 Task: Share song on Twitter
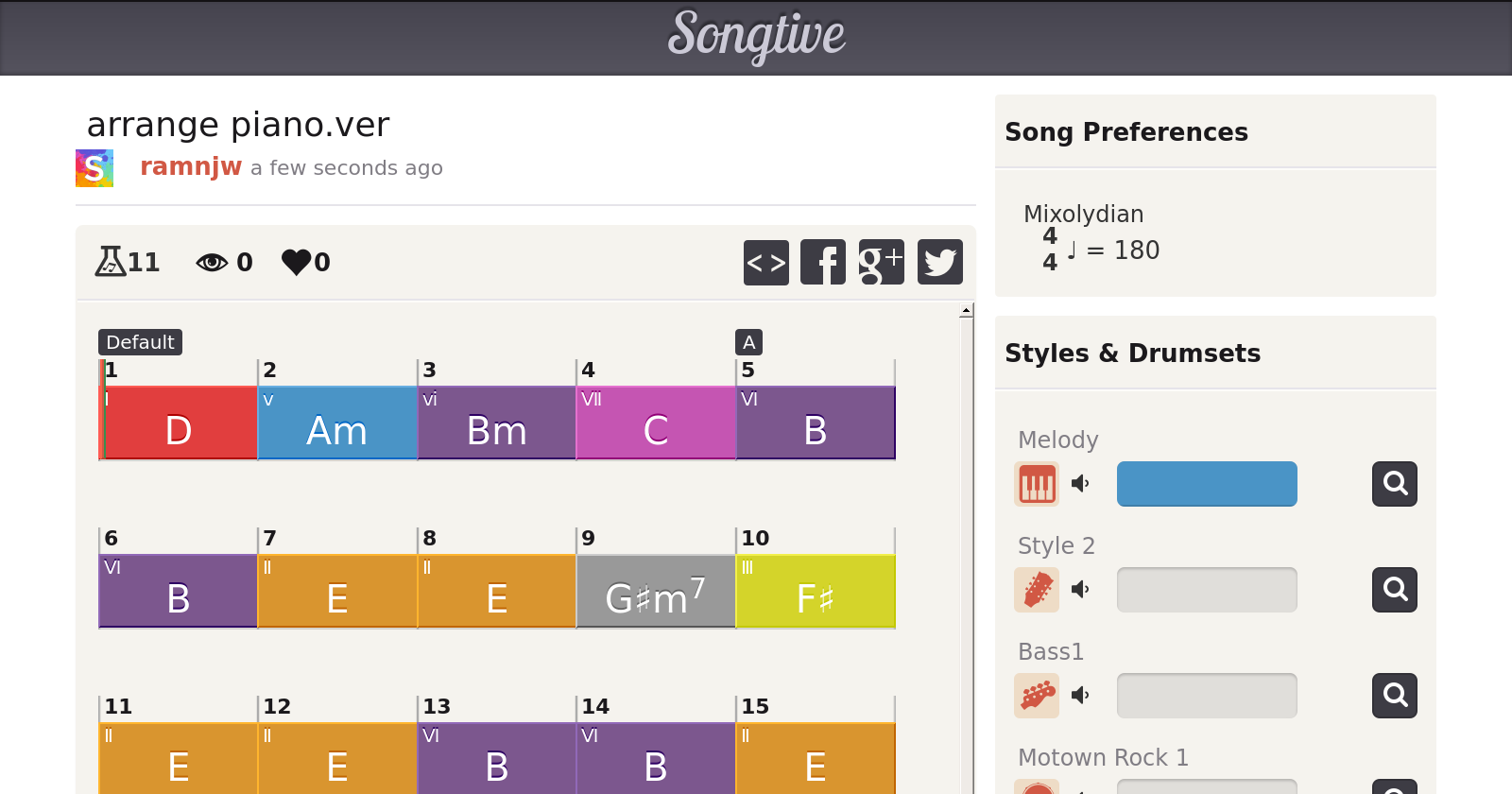click(x=939, y=262)
